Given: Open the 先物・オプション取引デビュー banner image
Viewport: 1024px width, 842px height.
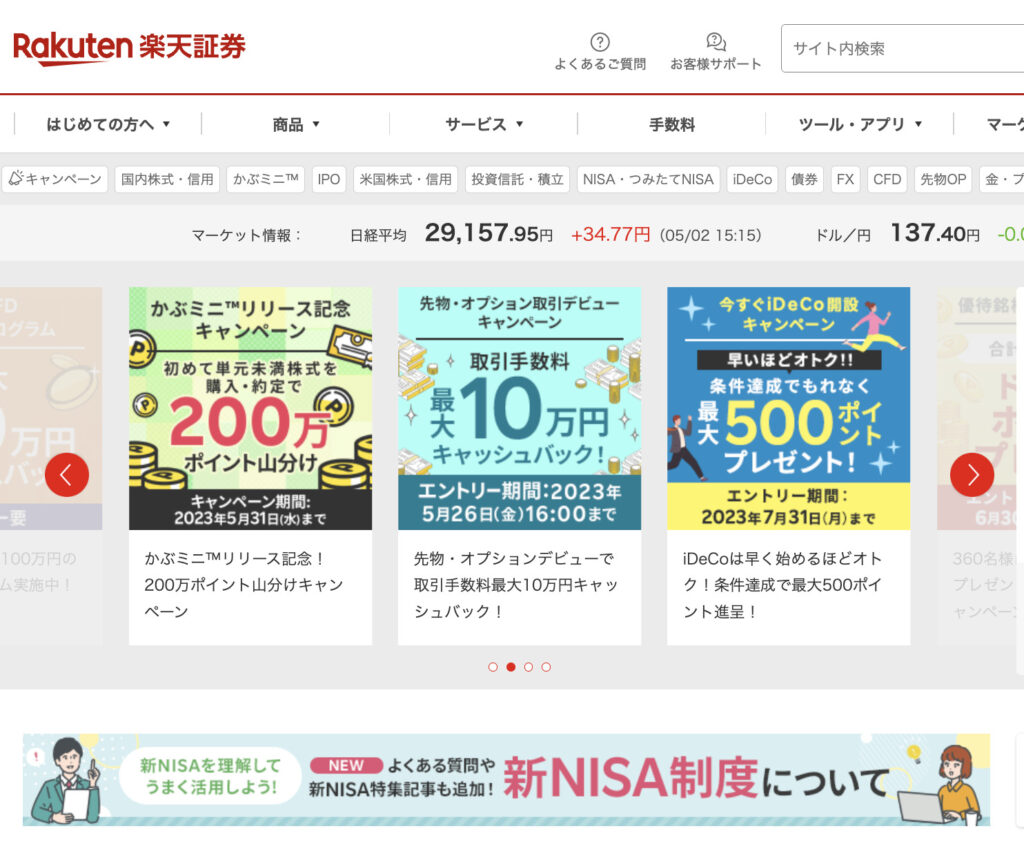Looking at the screenshot, I should [x=519, y=408].
